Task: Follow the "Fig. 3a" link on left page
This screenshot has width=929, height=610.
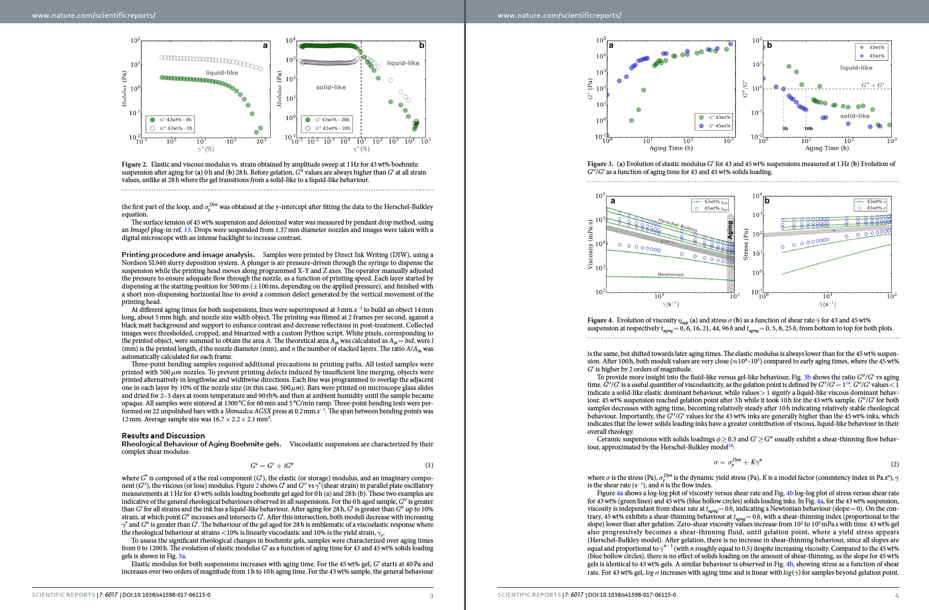Action: [180, 557]
